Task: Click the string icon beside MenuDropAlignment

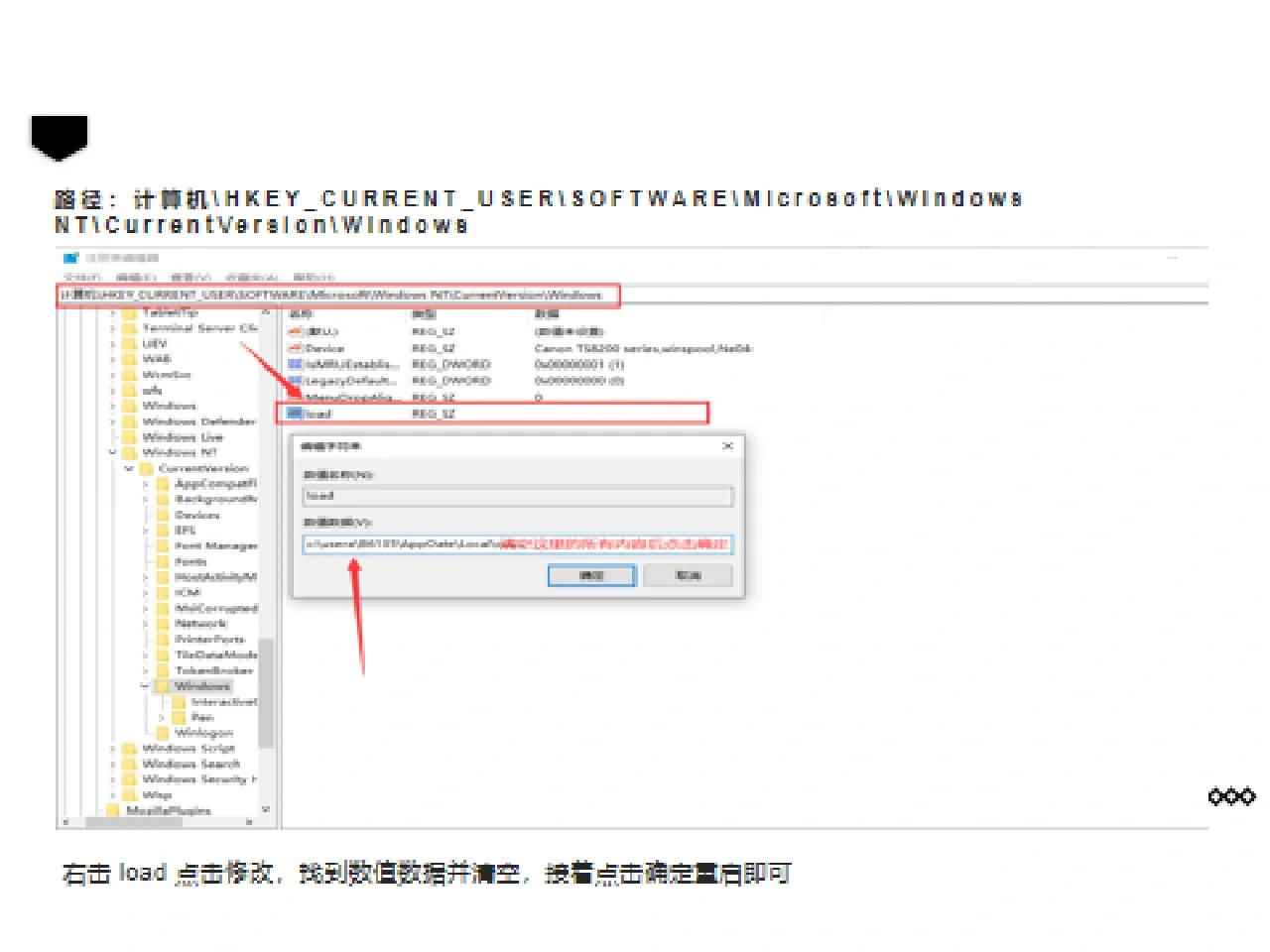Action: [x=295, y=396]
